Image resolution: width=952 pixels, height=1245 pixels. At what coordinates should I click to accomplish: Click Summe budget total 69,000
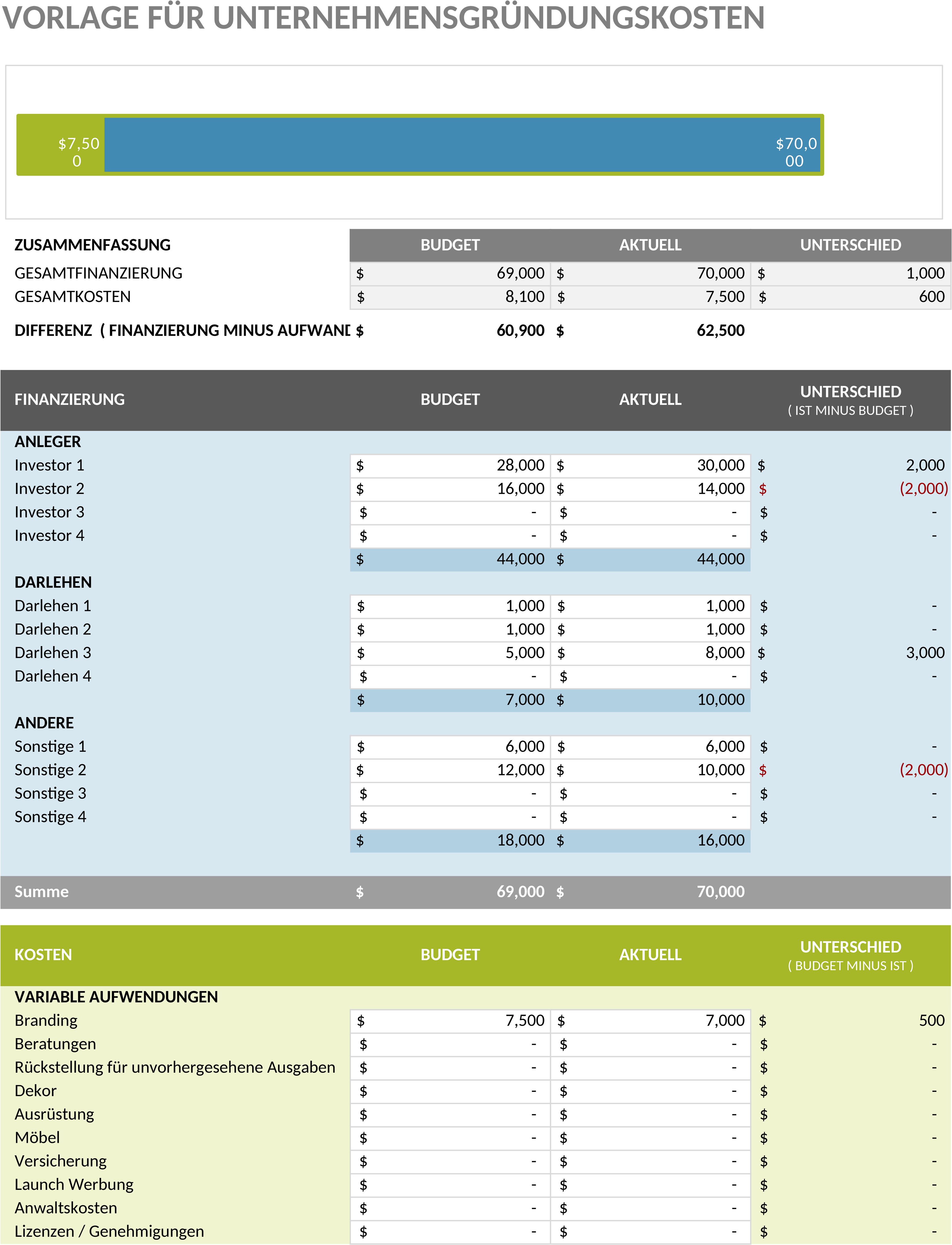point(520,892)
